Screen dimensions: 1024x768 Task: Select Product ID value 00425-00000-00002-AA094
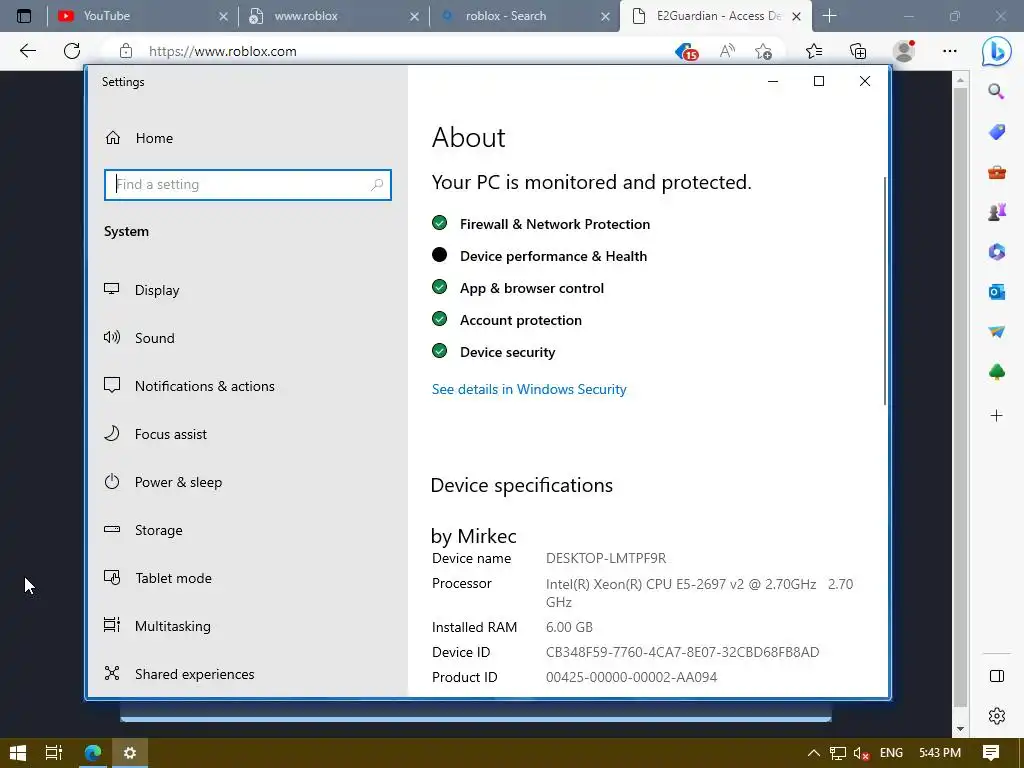pos(632,677)
